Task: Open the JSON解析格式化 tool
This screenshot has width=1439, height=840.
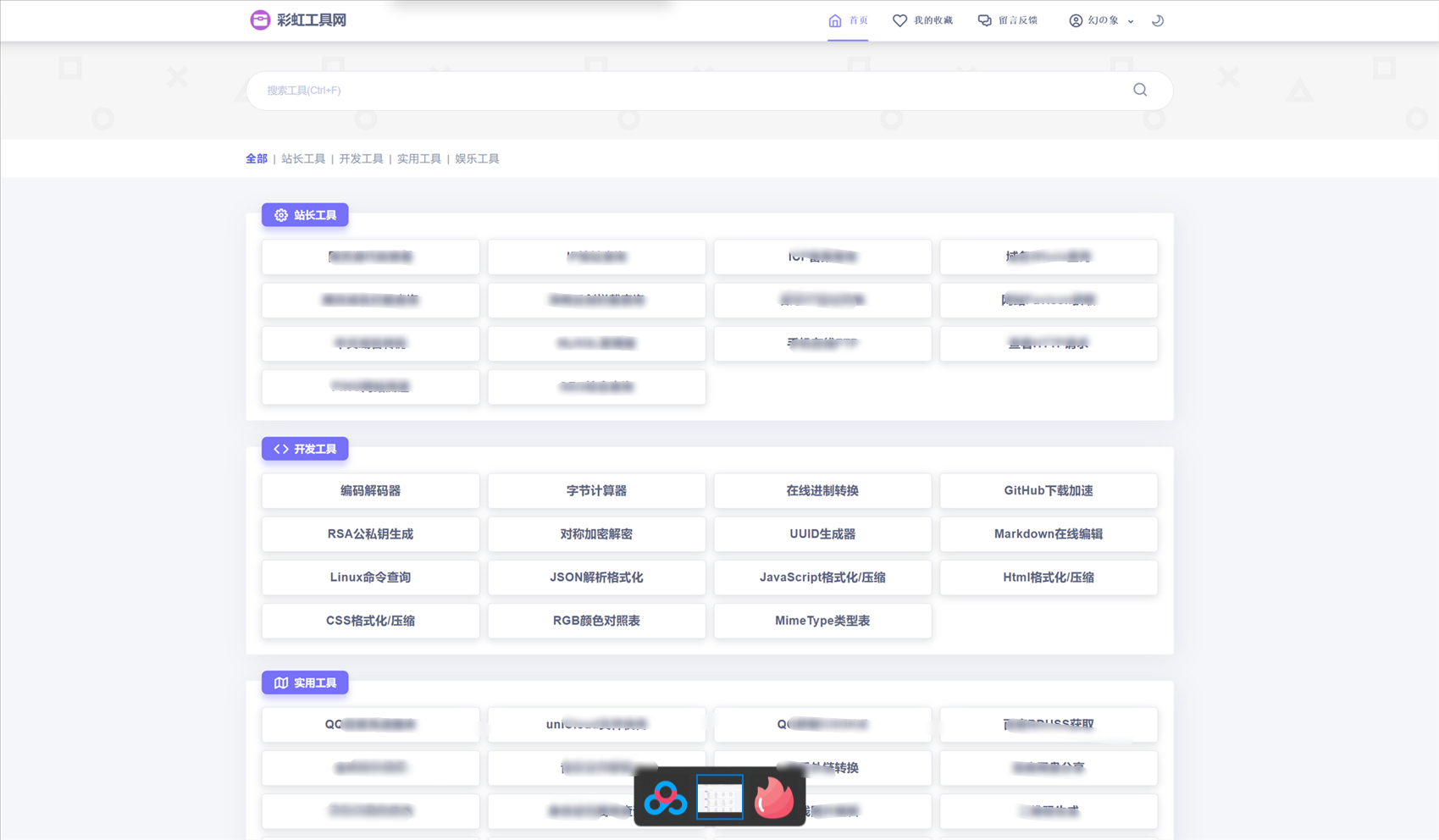Action: tap(596, 577)
